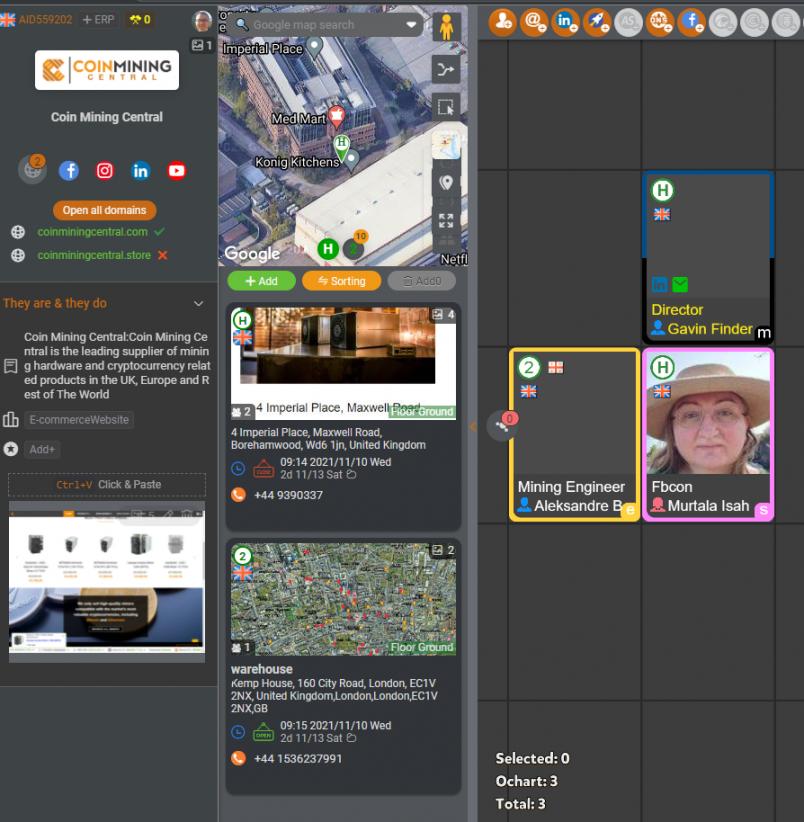804x822 pixels.
Task: Collapse the 'They are & they do' section
Action: (x=198, y=304)
